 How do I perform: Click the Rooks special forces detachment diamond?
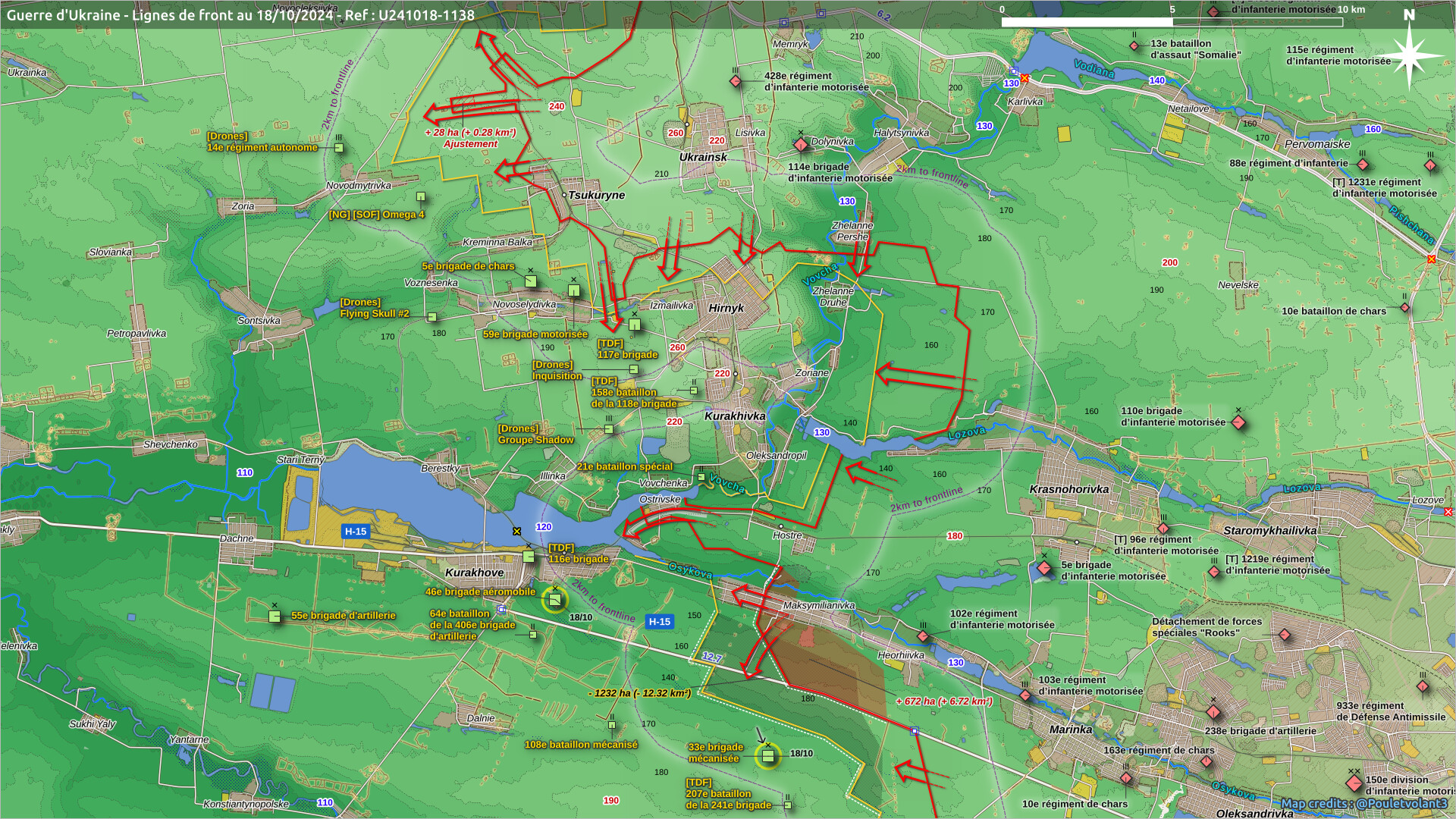click(x=1285, y=635)
